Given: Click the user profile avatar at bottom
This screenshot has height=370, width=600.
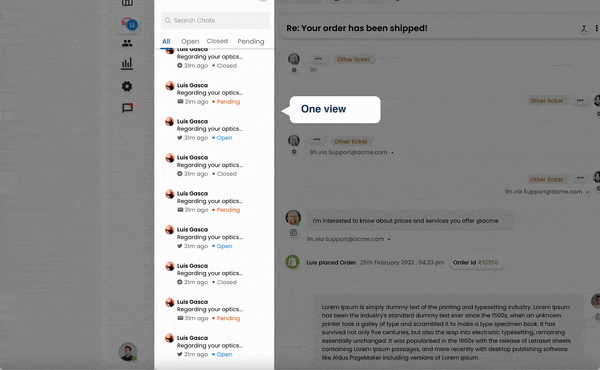Looking at the screenshot, I should tap(128, 352).
